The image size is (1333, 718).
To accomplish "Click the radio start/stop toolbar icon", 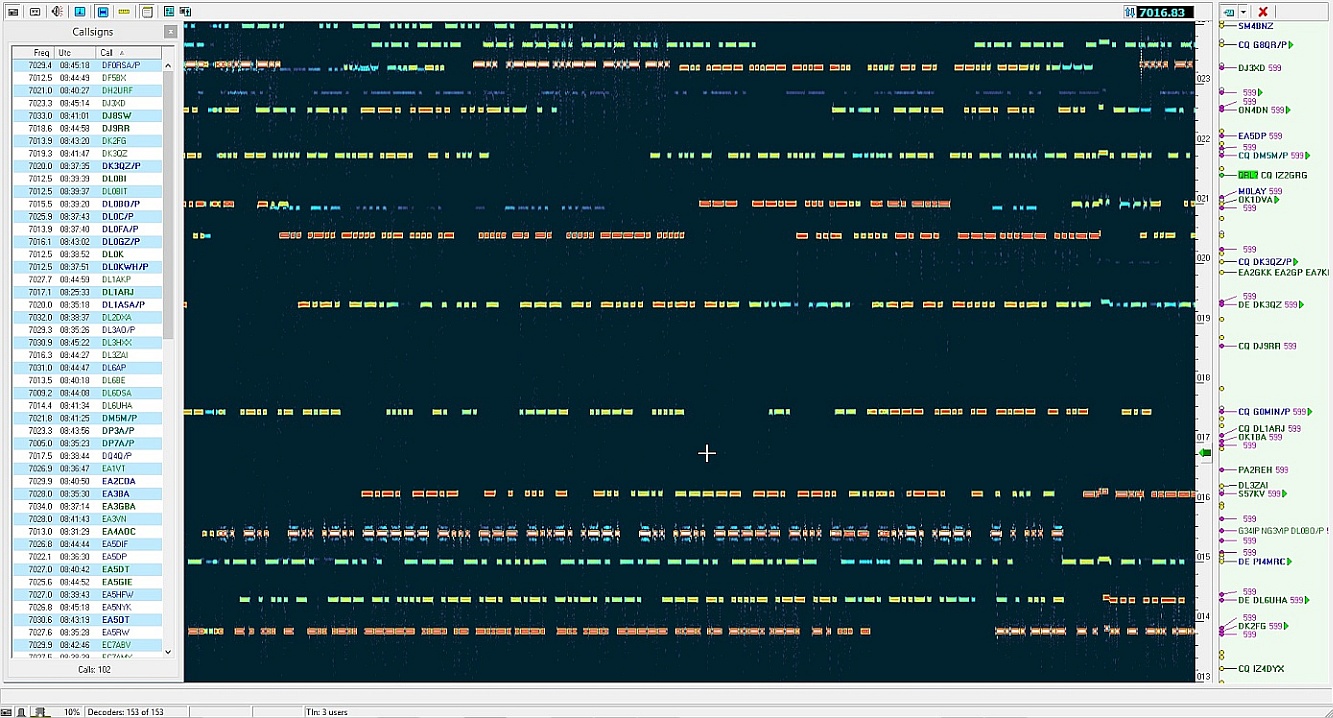I will 13,12.
